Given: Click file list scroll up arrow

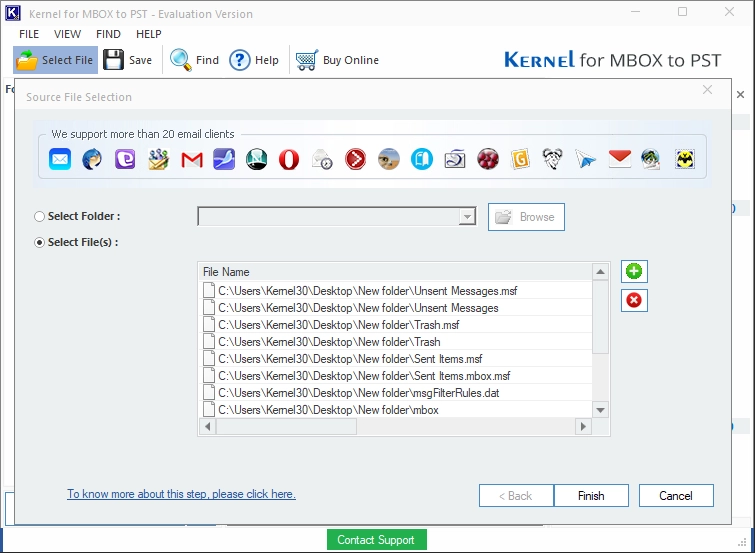Looking at the screenshot, I should (x=600, y=272).
